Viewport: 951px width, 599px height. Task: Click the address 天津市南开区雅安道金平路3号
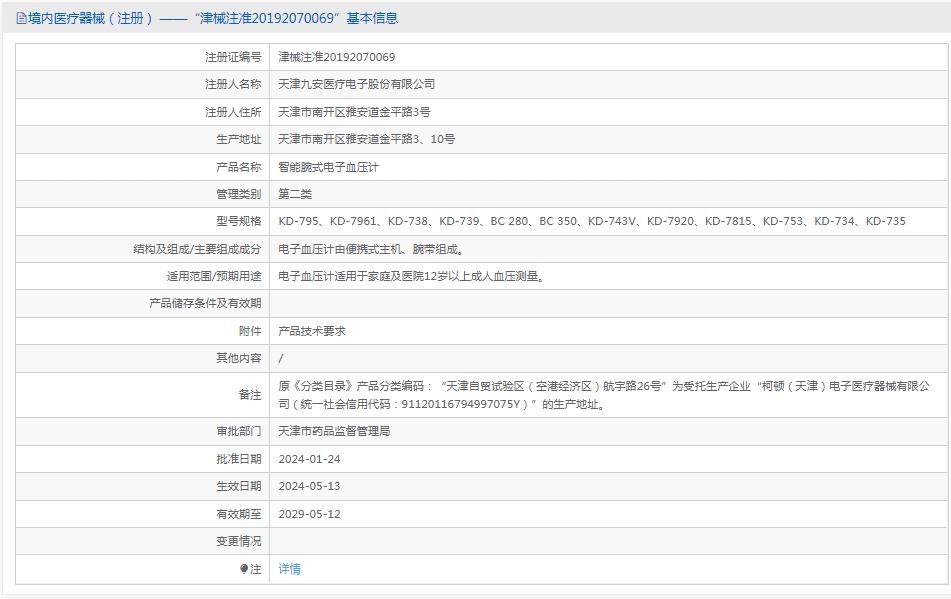354,112
